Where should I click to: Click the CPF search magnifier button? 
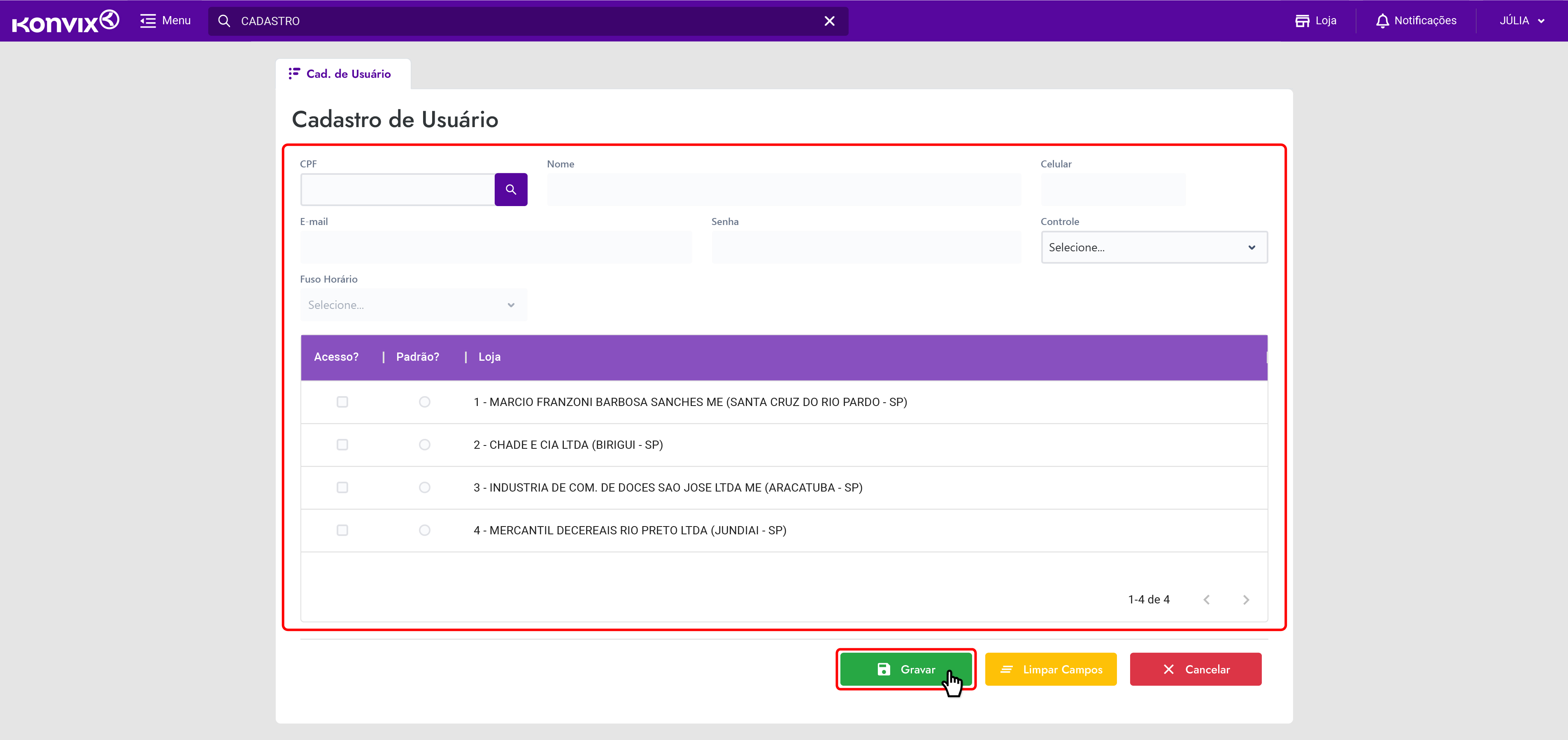[x=510, y=189]
